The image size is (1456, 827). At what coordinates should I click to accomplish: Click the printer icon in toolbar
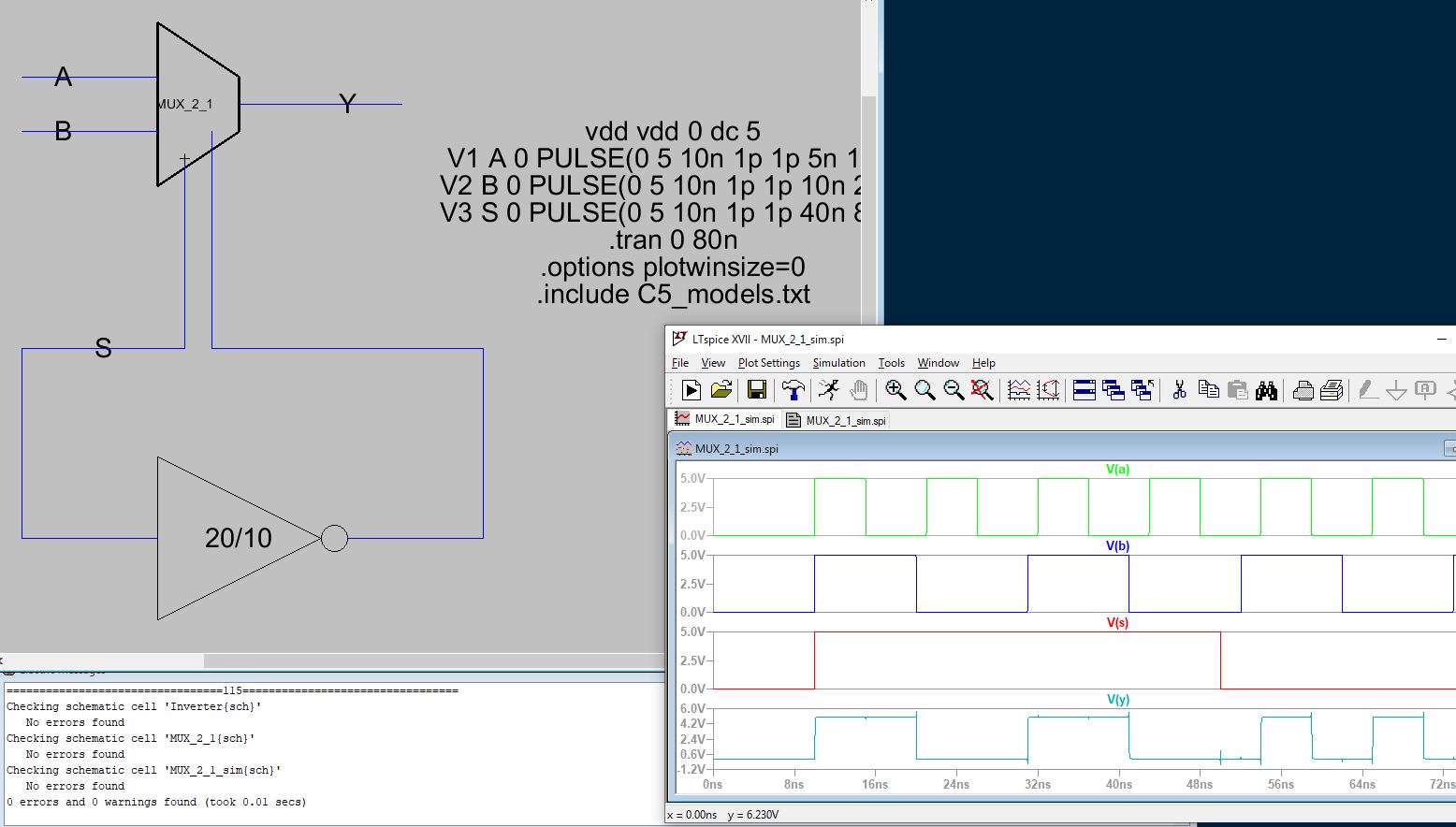tap(1303, 390)
